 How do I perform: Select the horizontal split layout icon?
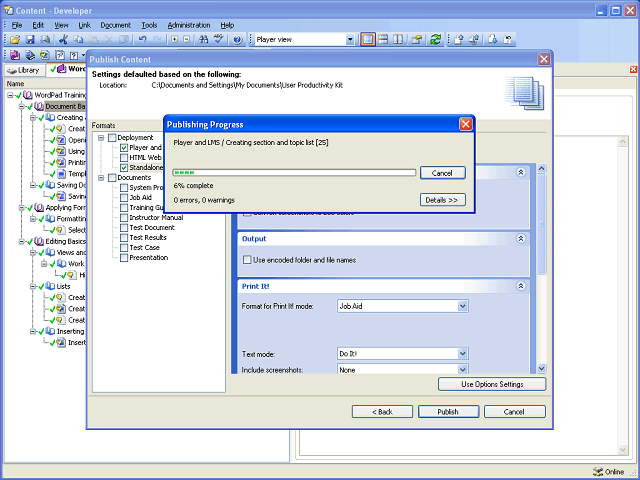[x=383, y=40]
